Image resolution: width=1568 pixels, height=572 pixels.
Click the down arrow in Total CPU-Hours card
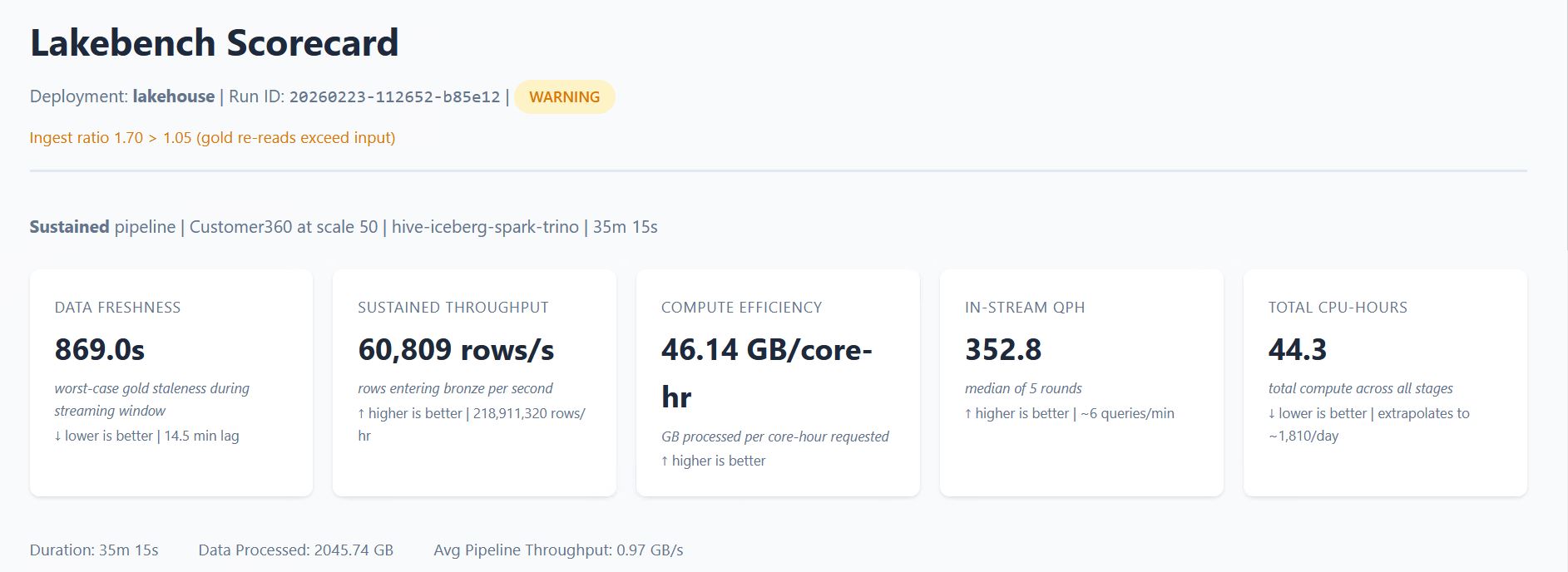click(1272, 414)
